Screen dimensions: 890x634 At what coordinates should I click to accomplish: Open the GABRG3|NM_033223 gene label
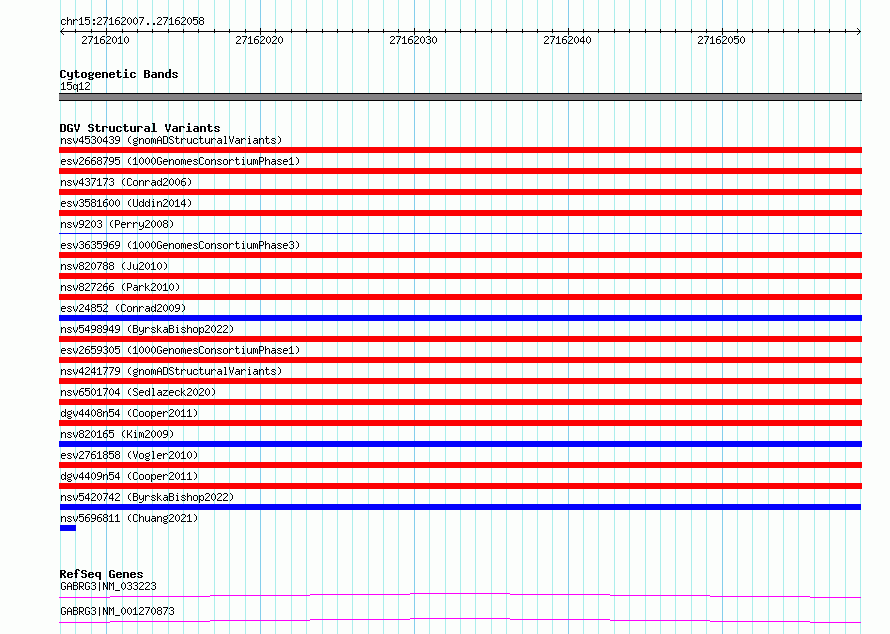point(108,586)
